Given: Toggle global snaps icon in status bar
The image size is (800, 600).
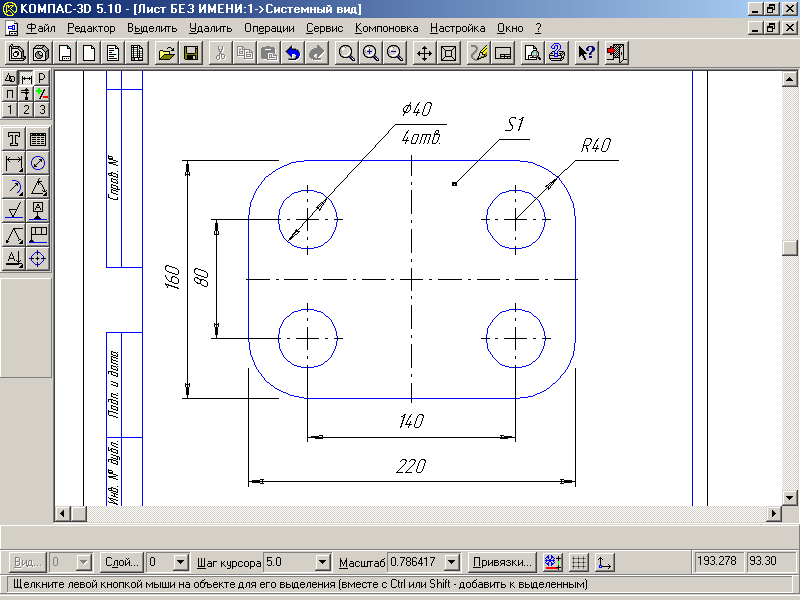Looking at the screenshot, I should [553, 562].
